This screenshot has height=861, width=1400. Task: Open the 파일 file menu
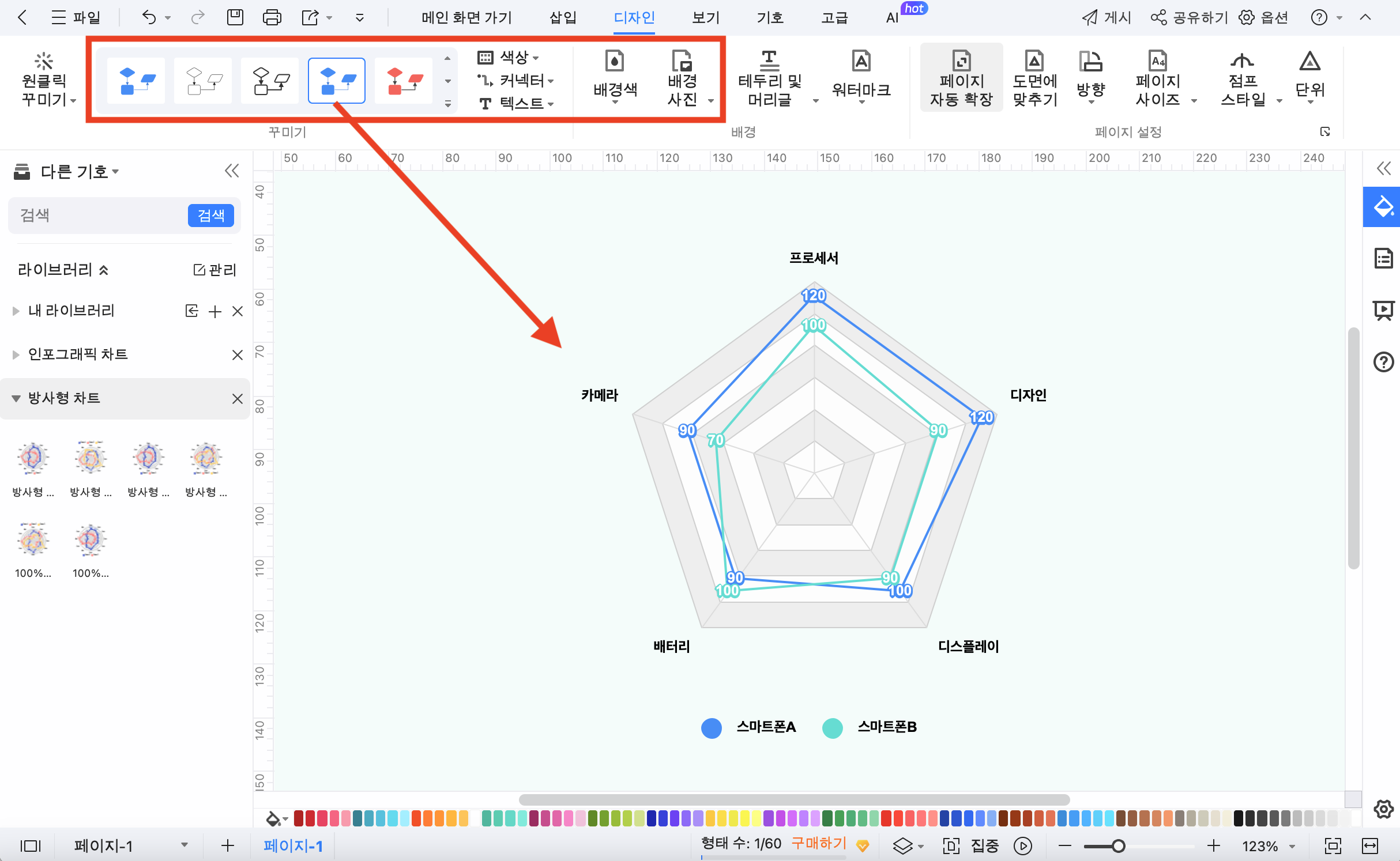click(x=76, y=17)
